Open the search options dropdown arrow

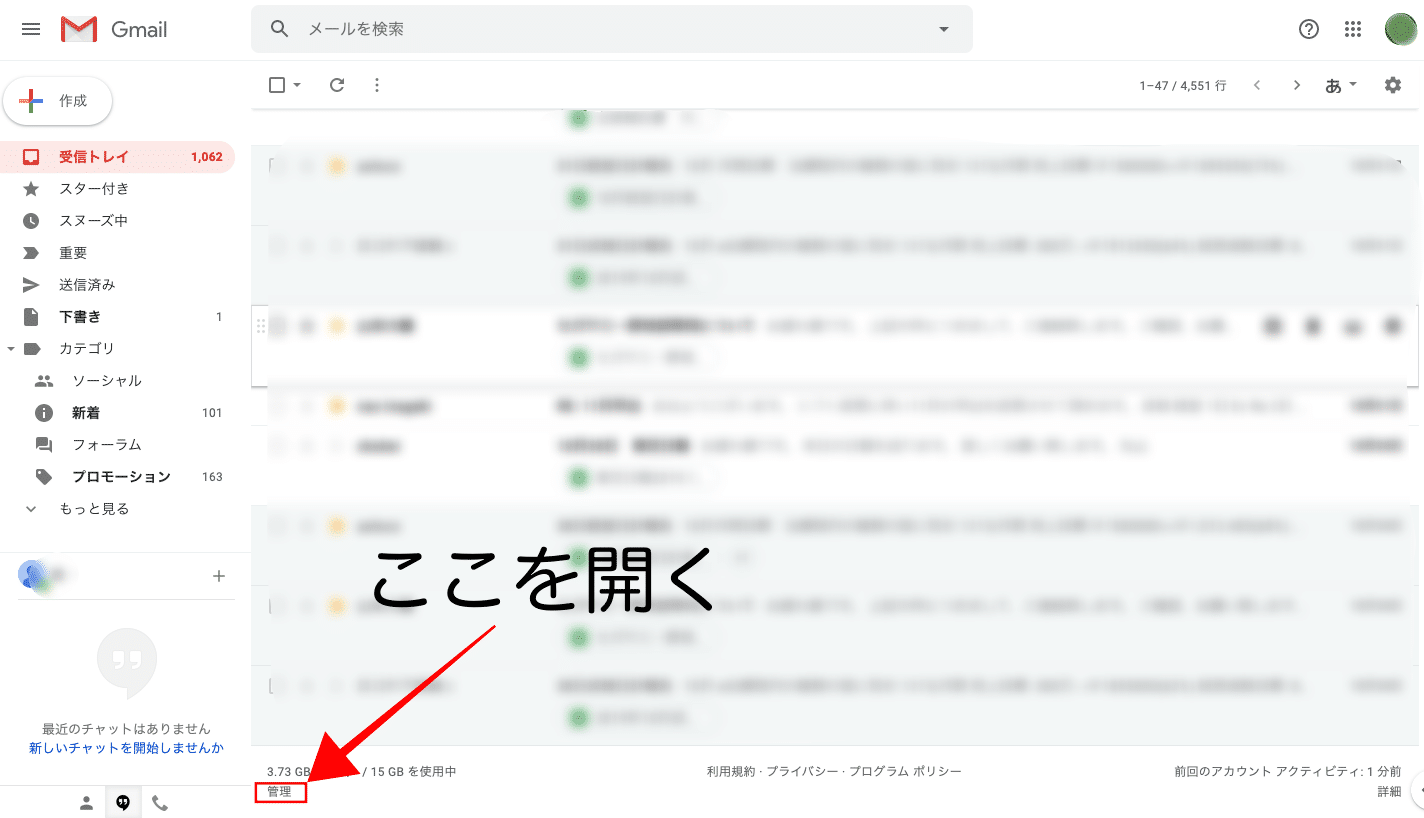pos(942,29)
